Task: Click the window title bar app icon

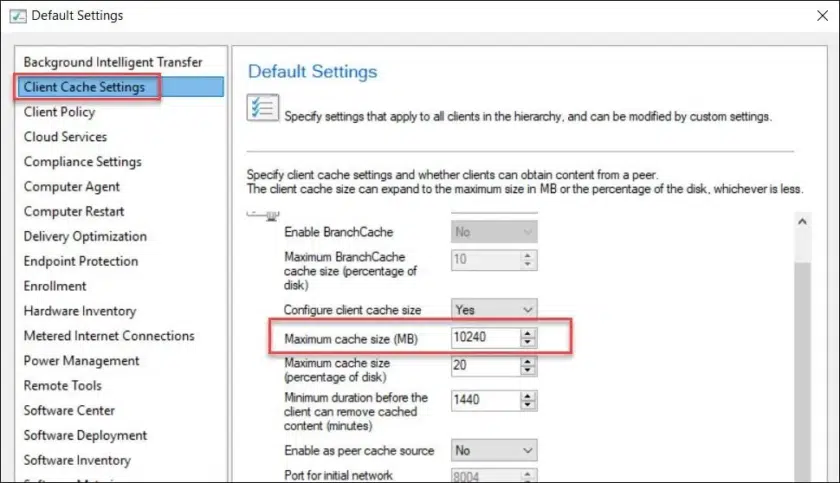Action: 18,16
